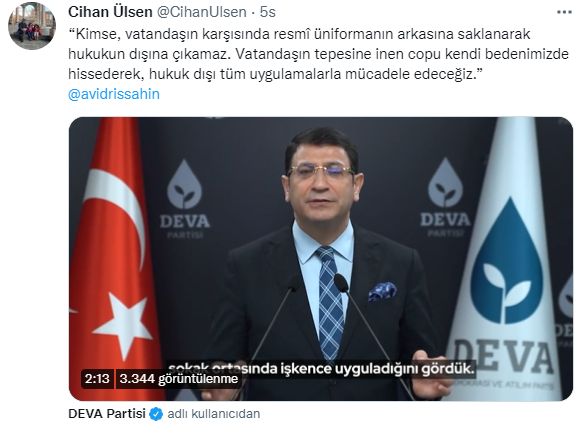The image size is (586, 424).
Task: Click the "adlı kullanıcıdan" attribution text
Action: tap(214, 414)
